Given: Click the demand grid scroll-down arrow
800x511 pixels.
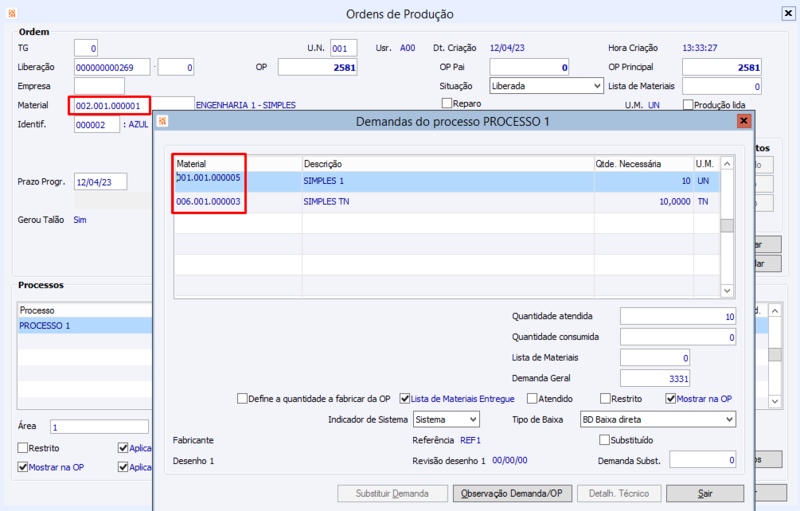Looking at the screenshot, I should [727, 291].
